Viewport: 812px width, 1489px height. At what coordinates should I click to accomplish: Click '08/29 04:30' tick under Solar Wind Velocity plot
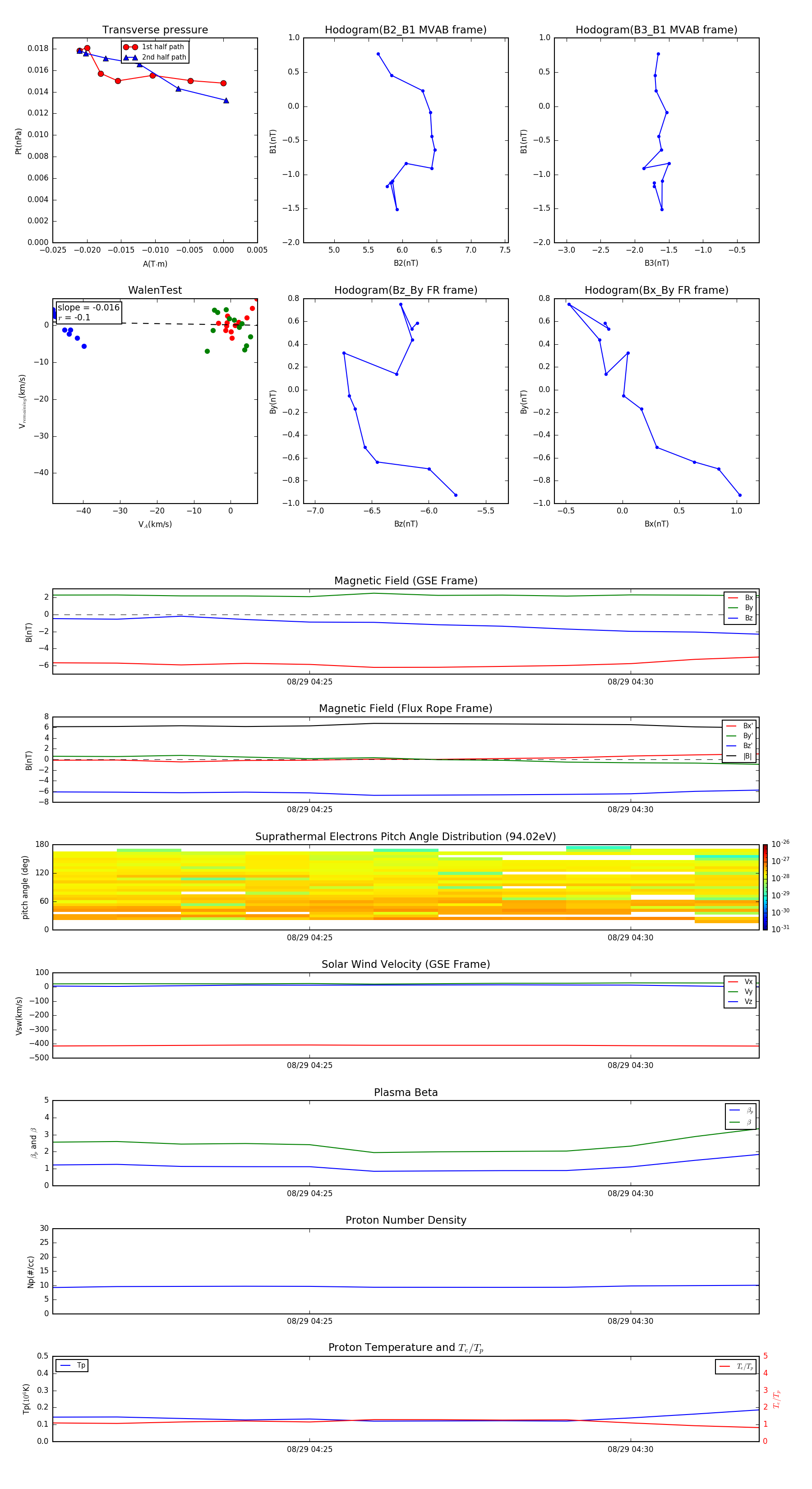click(630, 1065)
